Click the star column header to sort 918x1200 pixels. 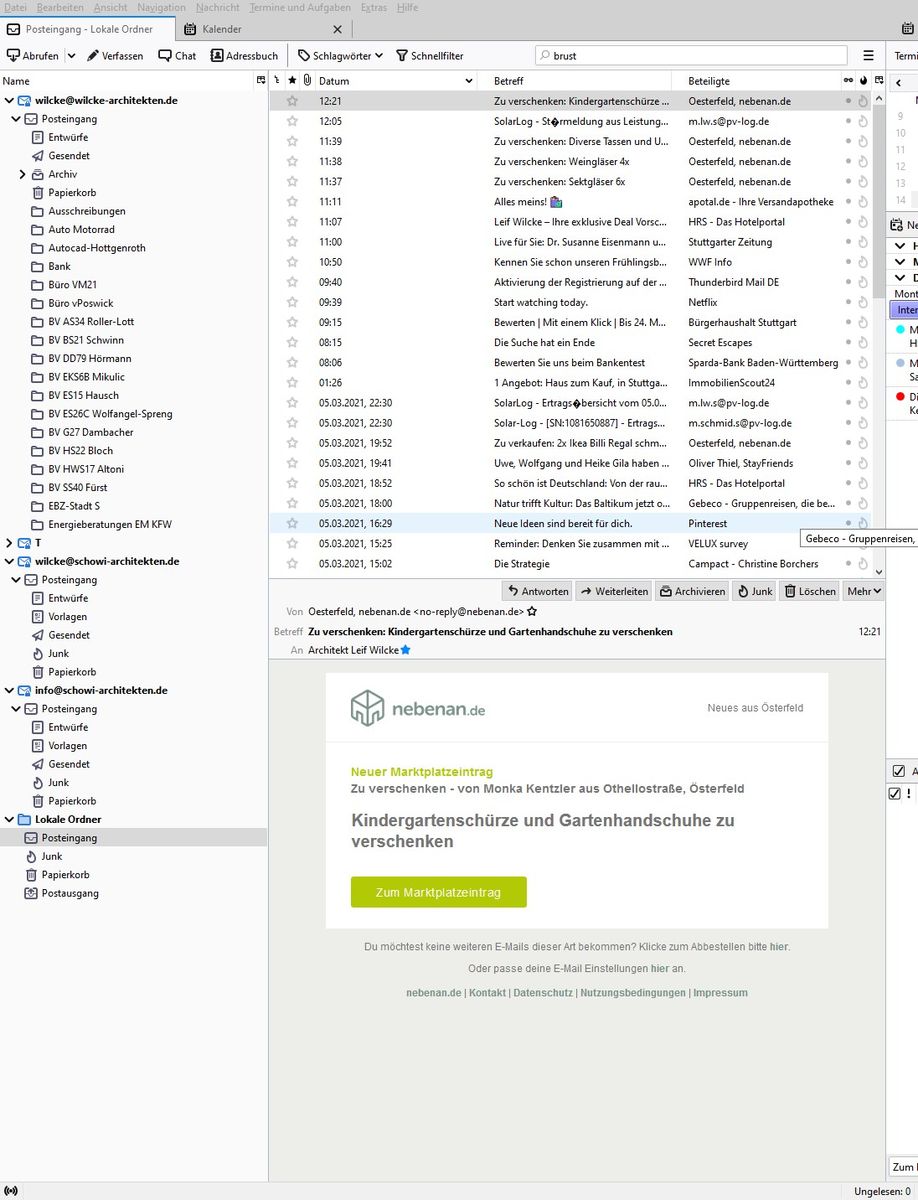pyautogui.click(x=292, y=80)
